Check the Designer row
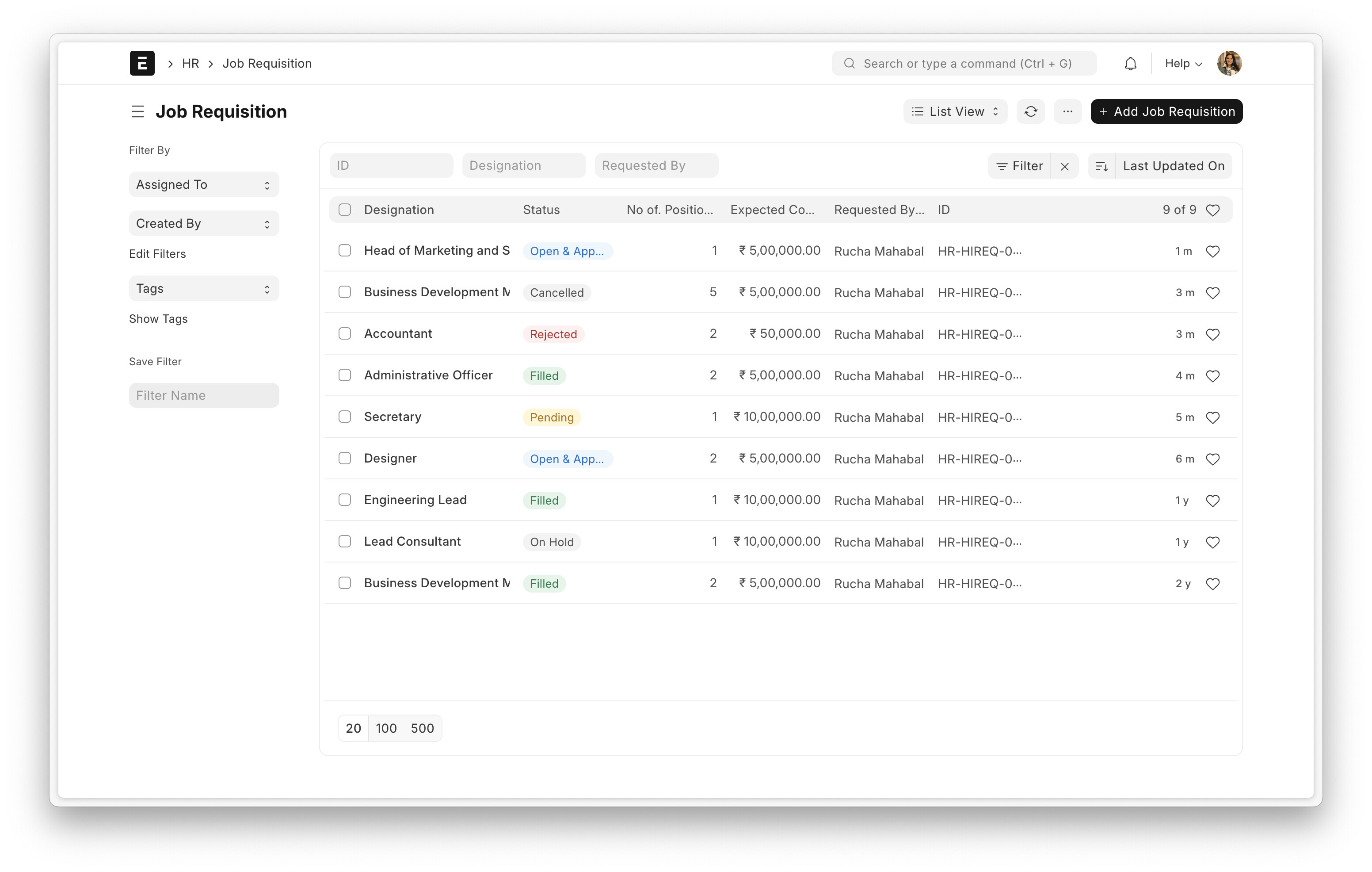Screen dimensions: 1372x872 [x=345, y=459]
